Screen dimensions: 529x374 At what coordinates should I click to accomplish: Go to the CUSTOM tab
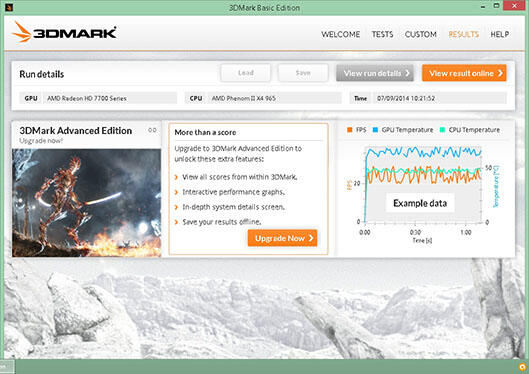point(420,34)
